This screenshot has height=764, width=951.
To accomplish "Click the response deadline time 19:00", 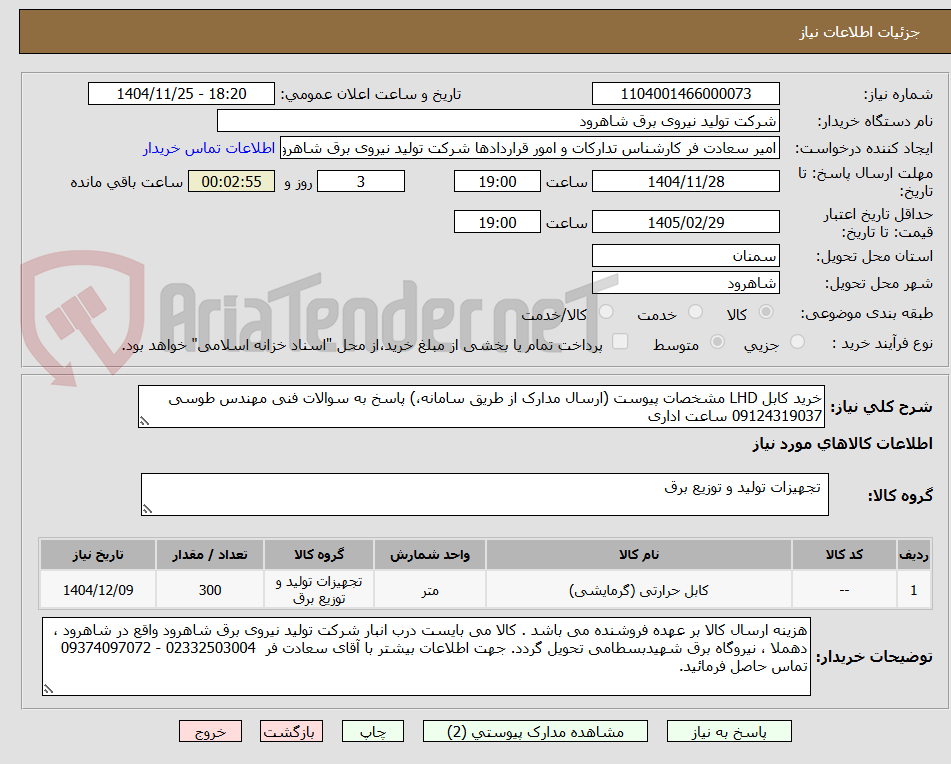I will pyautogui.click(x=497, y=181).
